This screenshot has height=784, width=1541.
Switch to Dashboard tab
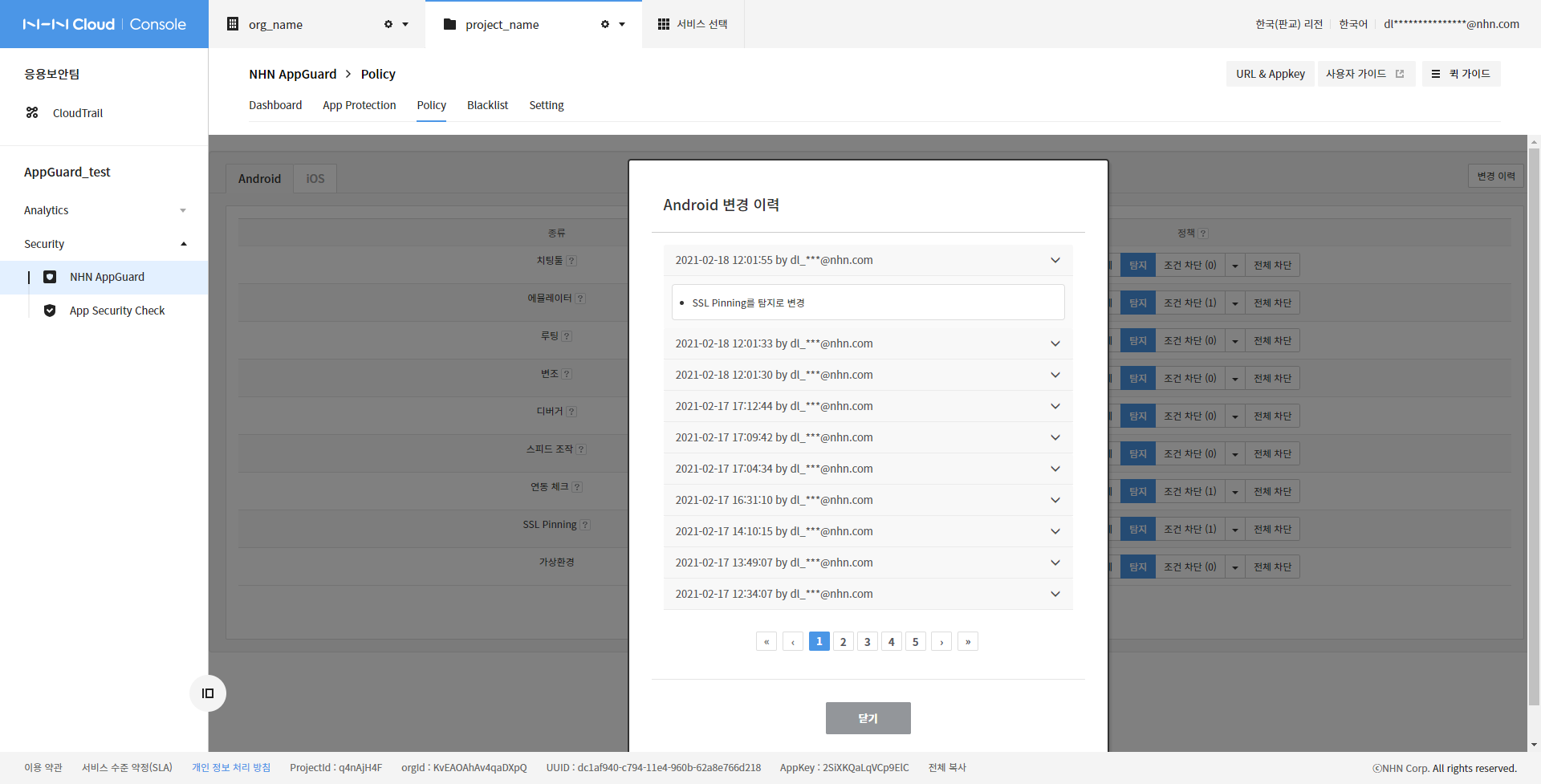tap(275, 105)
